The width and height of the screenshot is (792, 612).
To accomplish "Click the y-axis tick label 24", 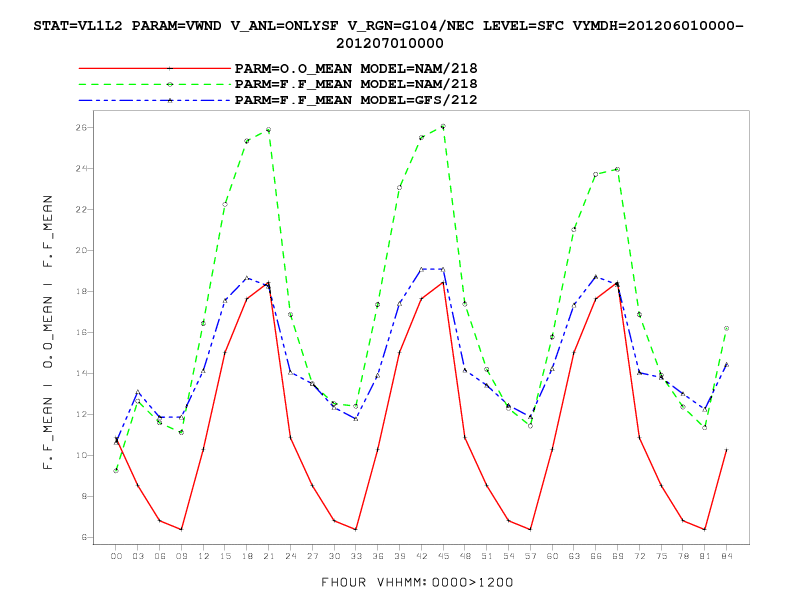I will click(81, 168).
